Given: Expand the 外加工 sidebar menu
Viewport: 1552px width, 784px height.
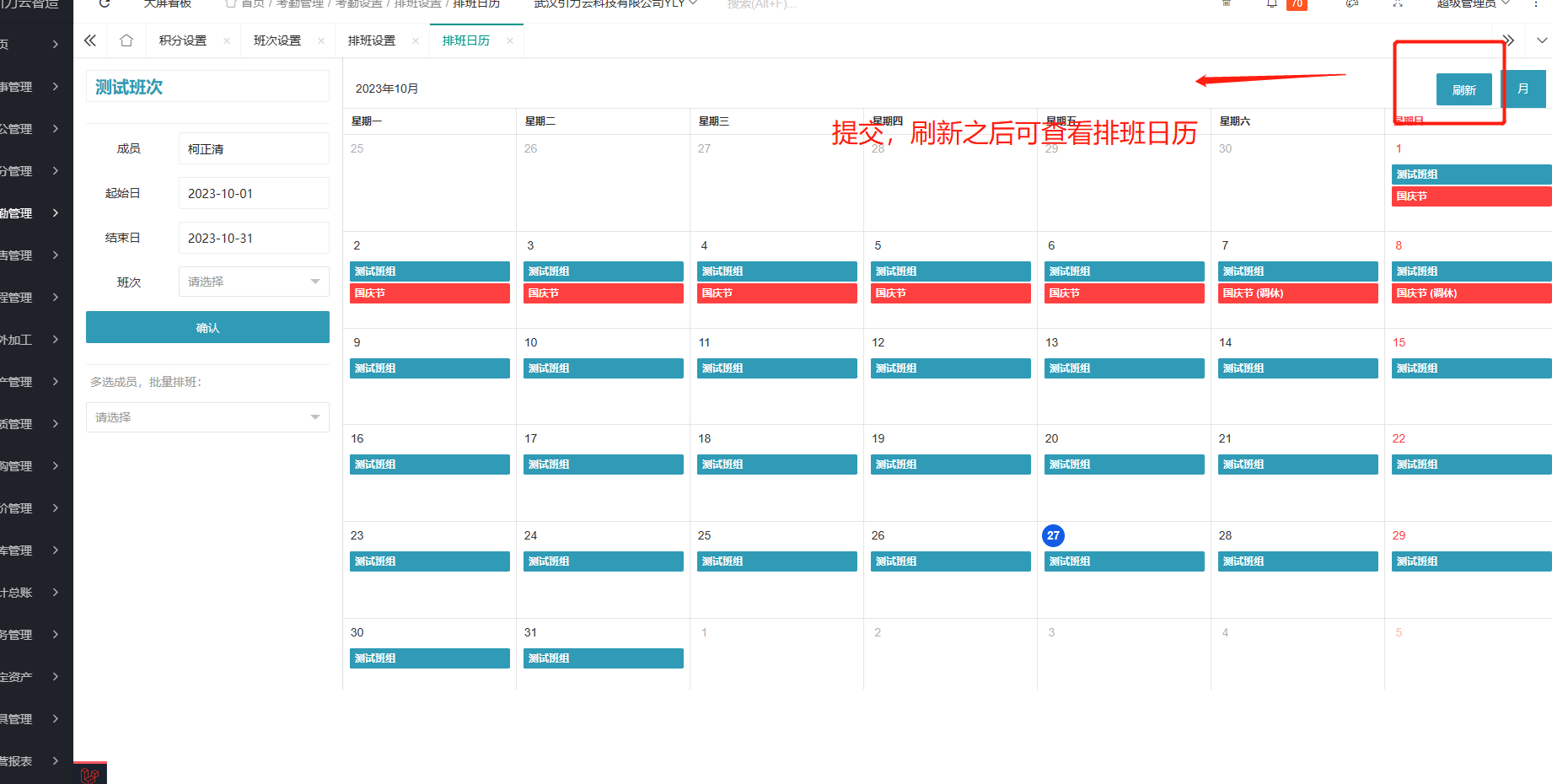Looking at the screenshot, I should click(30, 340).
